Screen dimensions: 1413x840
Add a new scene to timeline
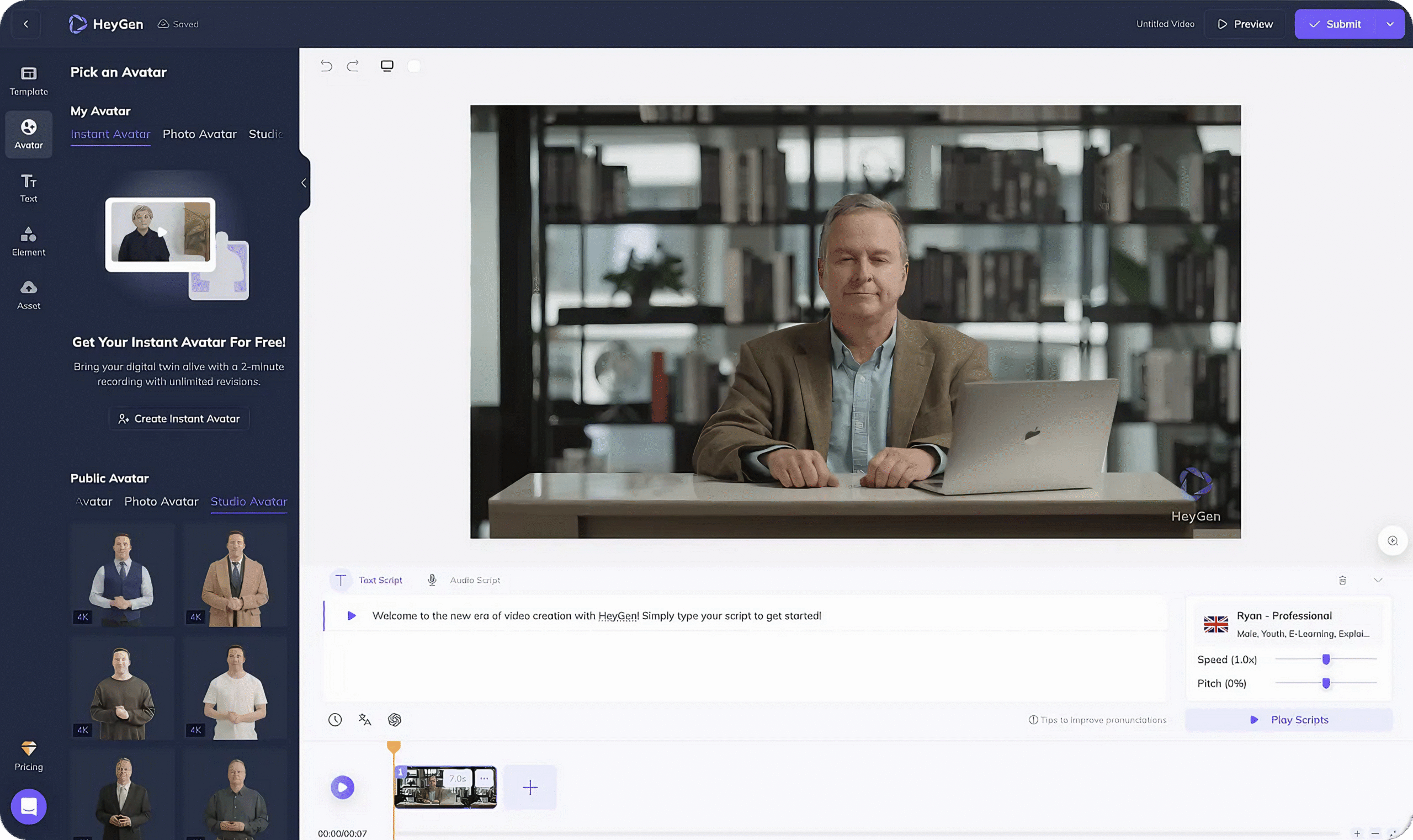[530, 787]
